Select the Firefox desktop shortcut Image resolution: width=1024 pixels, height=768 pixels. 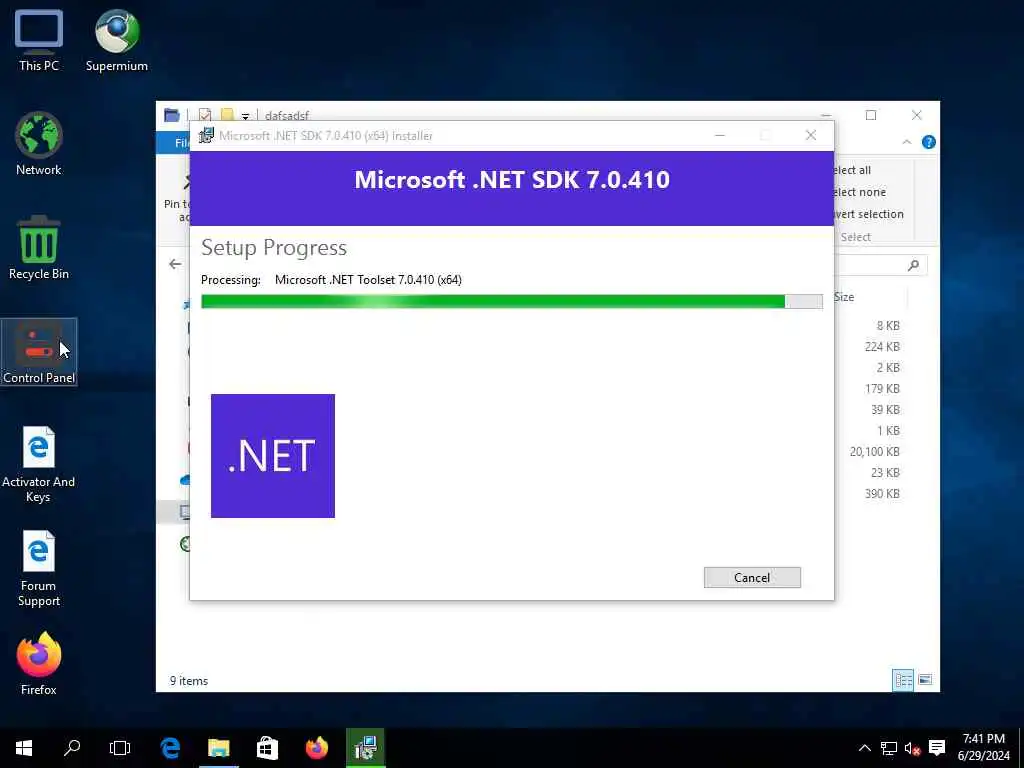pyautogui.click(x=39, y=664)
